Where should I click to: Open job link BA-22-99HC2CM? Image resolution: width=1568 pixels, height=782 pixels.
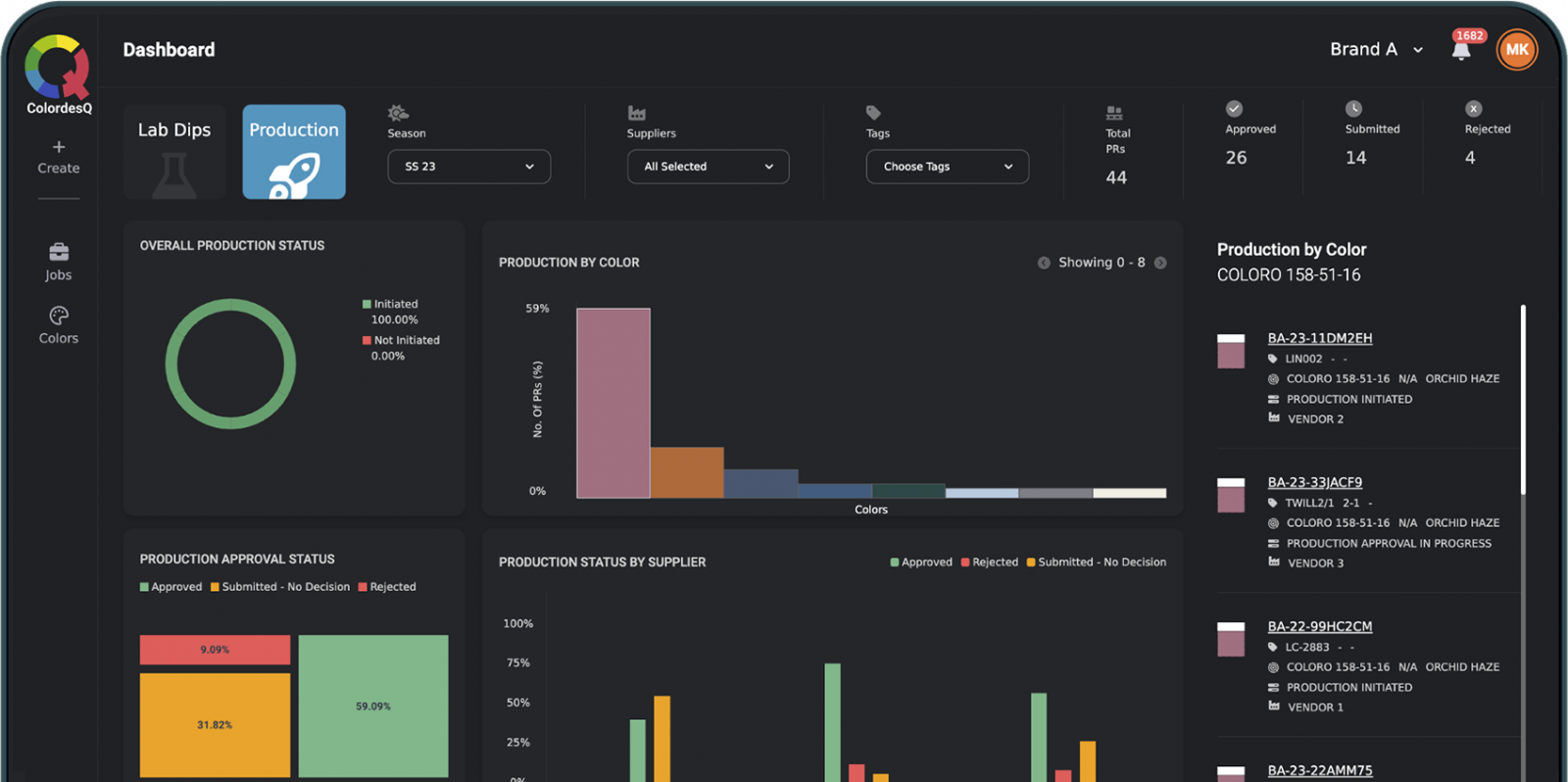(x=1319, y=626)
